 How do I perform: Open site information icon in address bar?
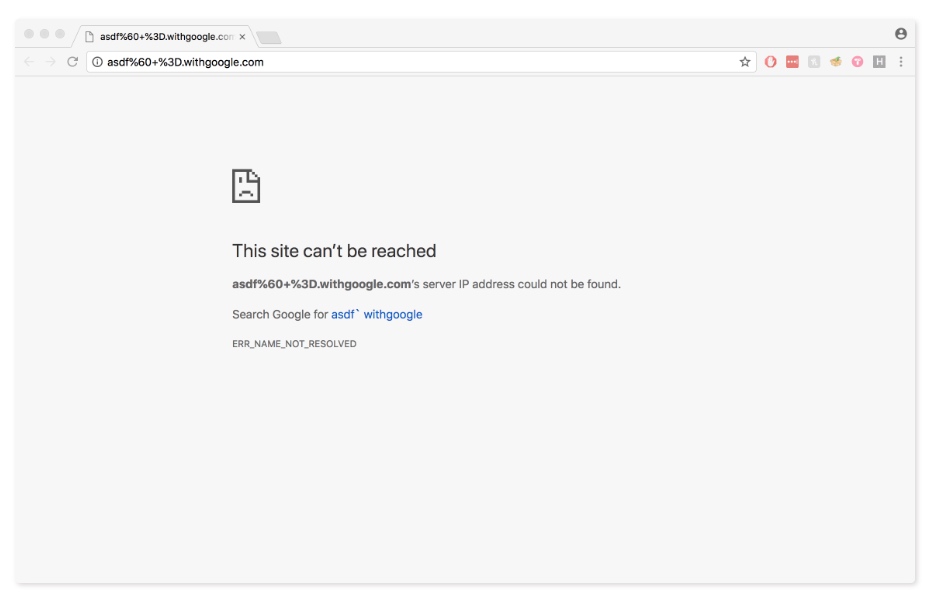97,62
